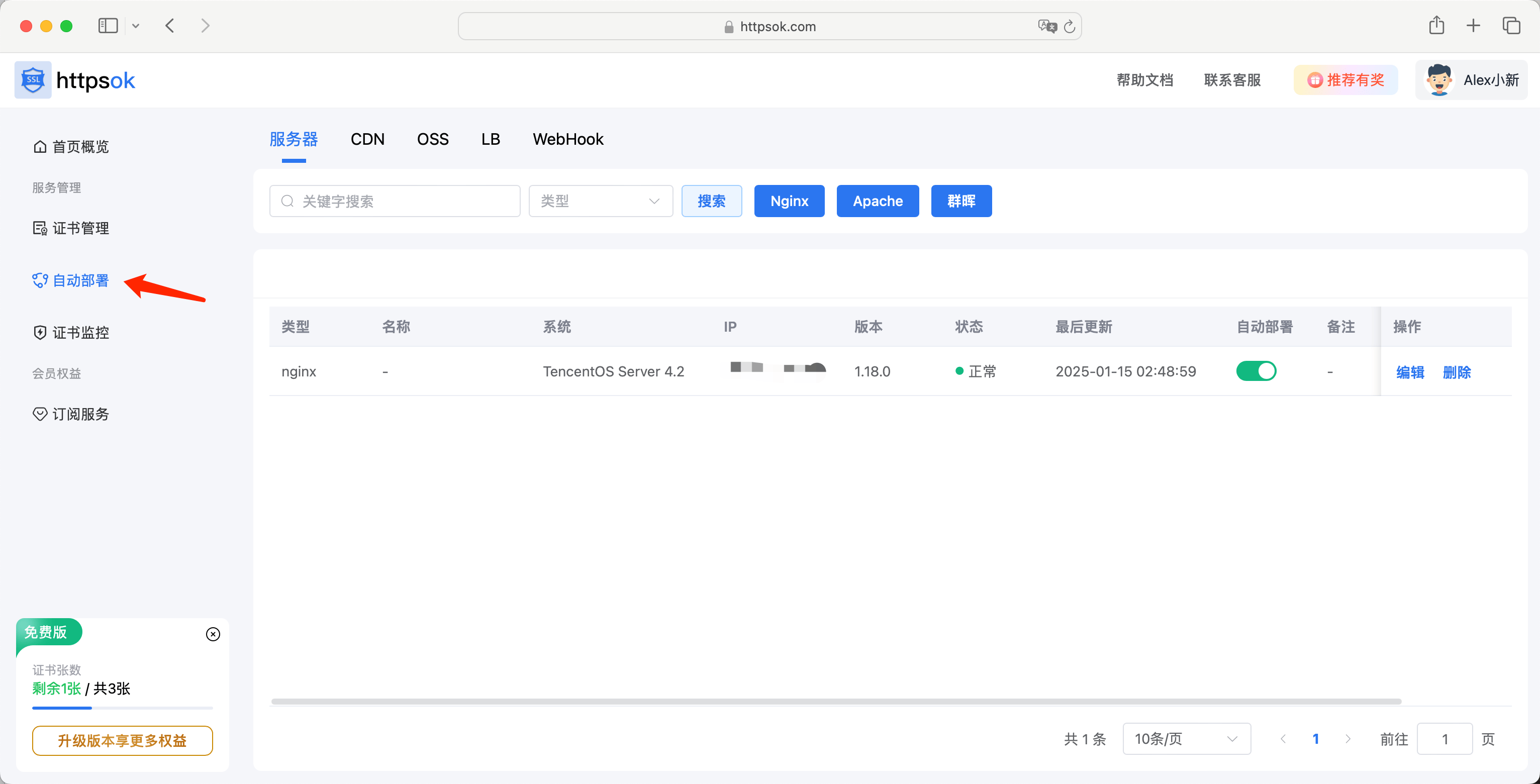Close the 免费版 plan card
Screen dimensions: 1540x784
[x=213, y=634]
